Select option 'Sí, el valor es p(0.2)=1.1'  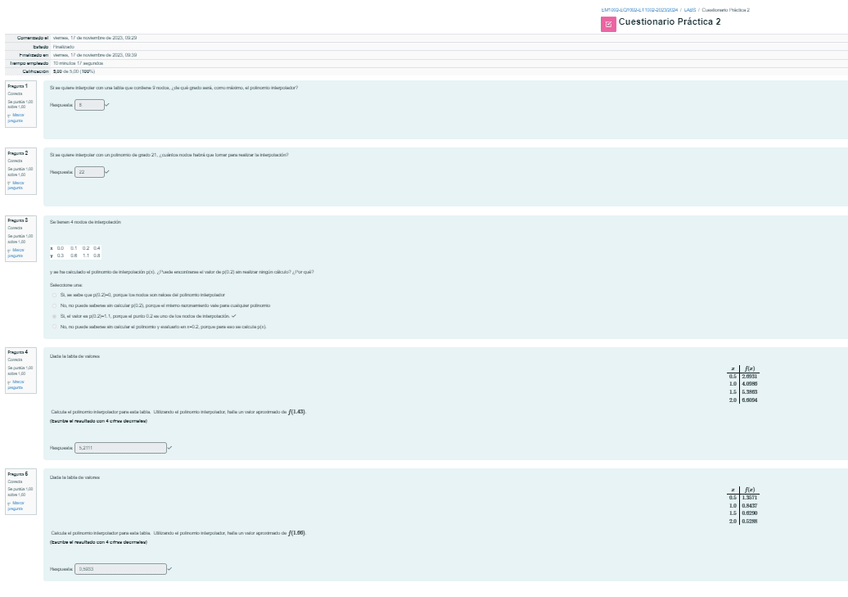pyautogui.click(x=55, y=316)
